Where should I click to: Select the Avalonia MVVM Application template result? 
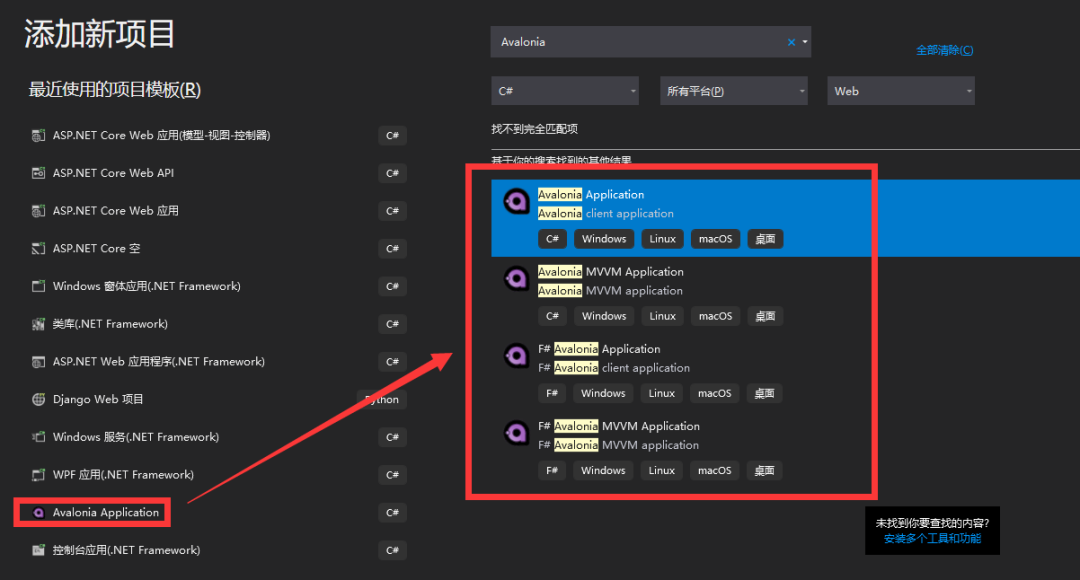[x=785, y=295]
